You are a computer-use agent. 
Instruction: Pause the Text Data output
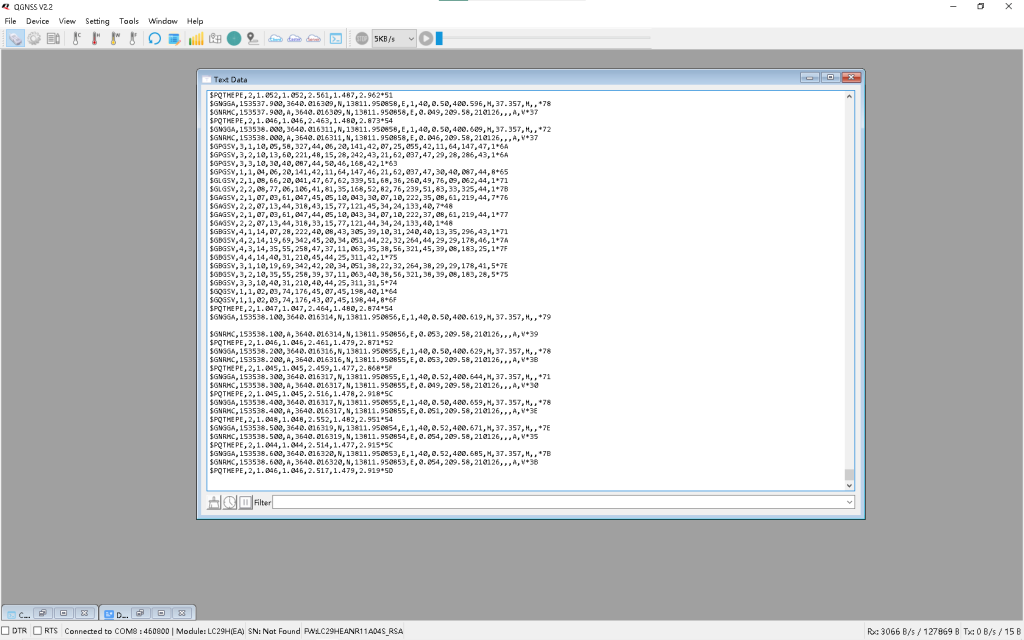click(245, 502)
